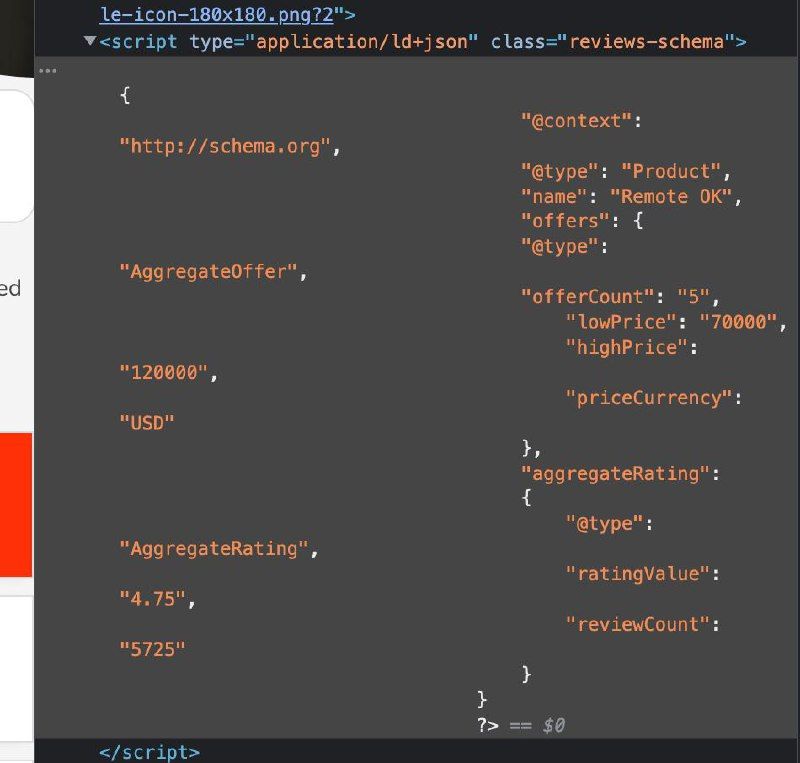Click the offerCount value "5"
Viewport: 800px width, 763px height.
pos(693,297)
